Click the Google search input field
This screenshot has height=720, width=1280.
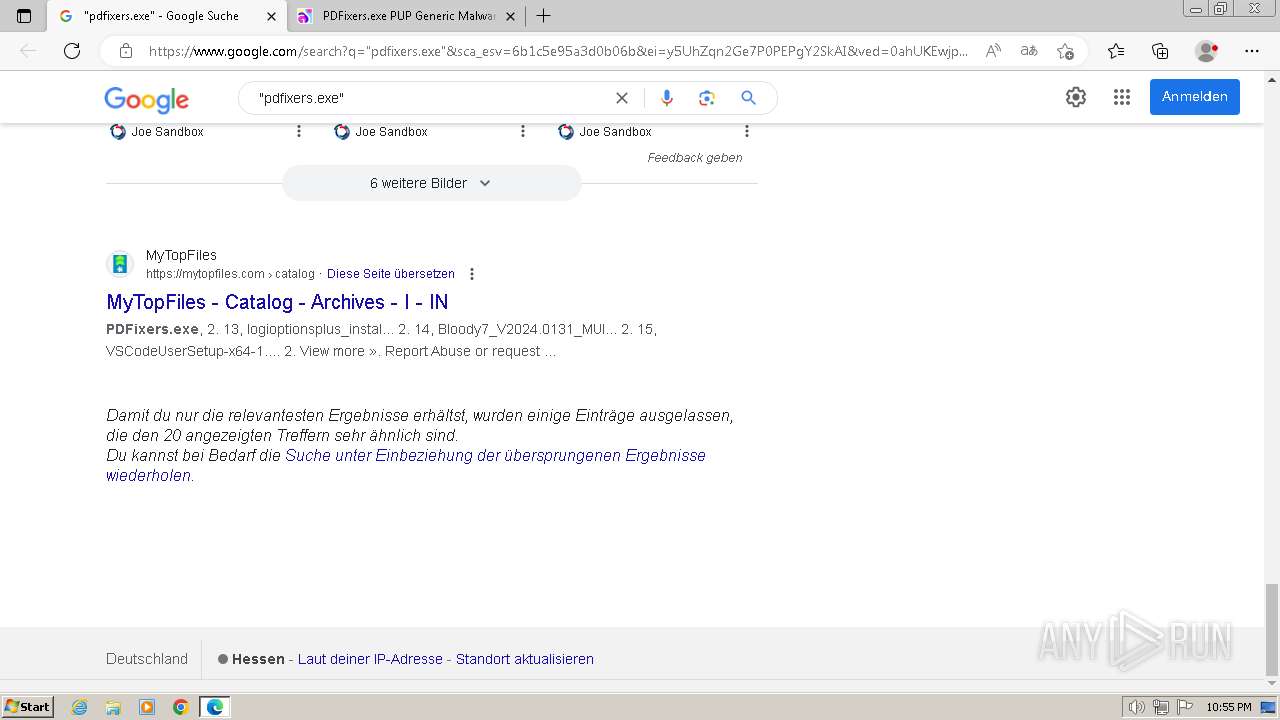point(430,98)
